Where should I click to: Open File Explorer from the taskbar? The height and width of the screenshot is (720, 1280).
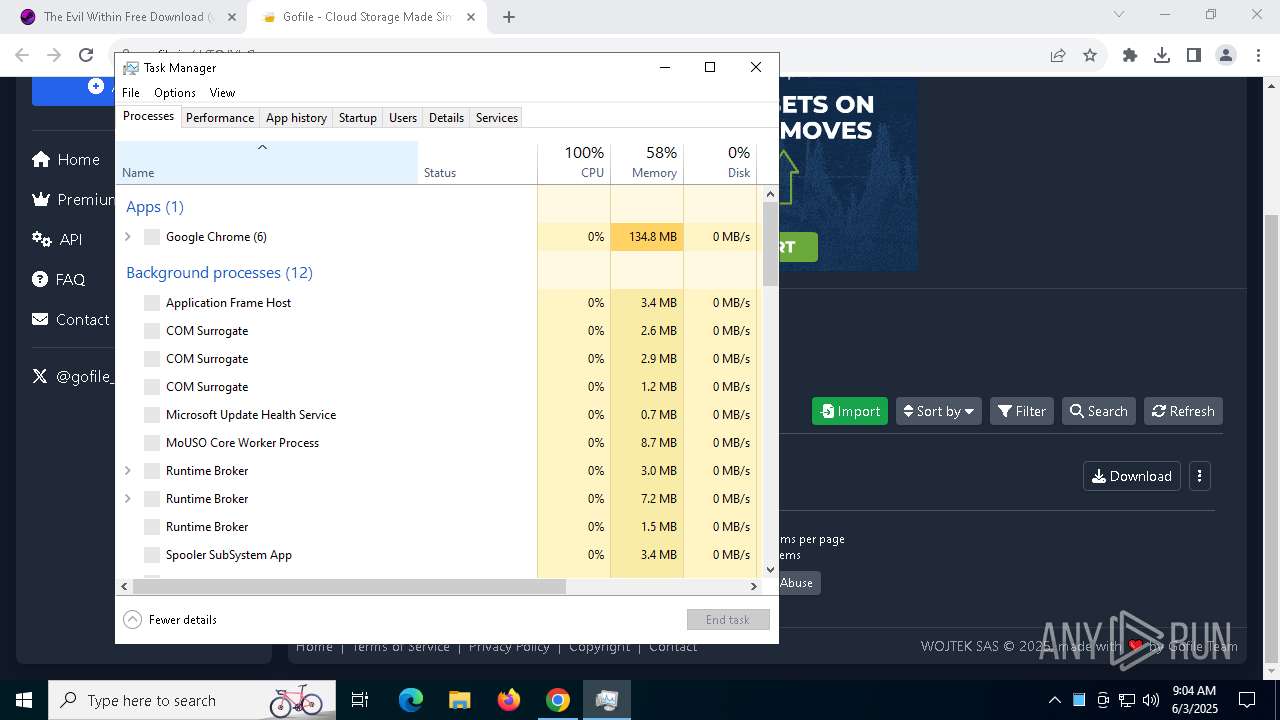(x=459, y=700)
